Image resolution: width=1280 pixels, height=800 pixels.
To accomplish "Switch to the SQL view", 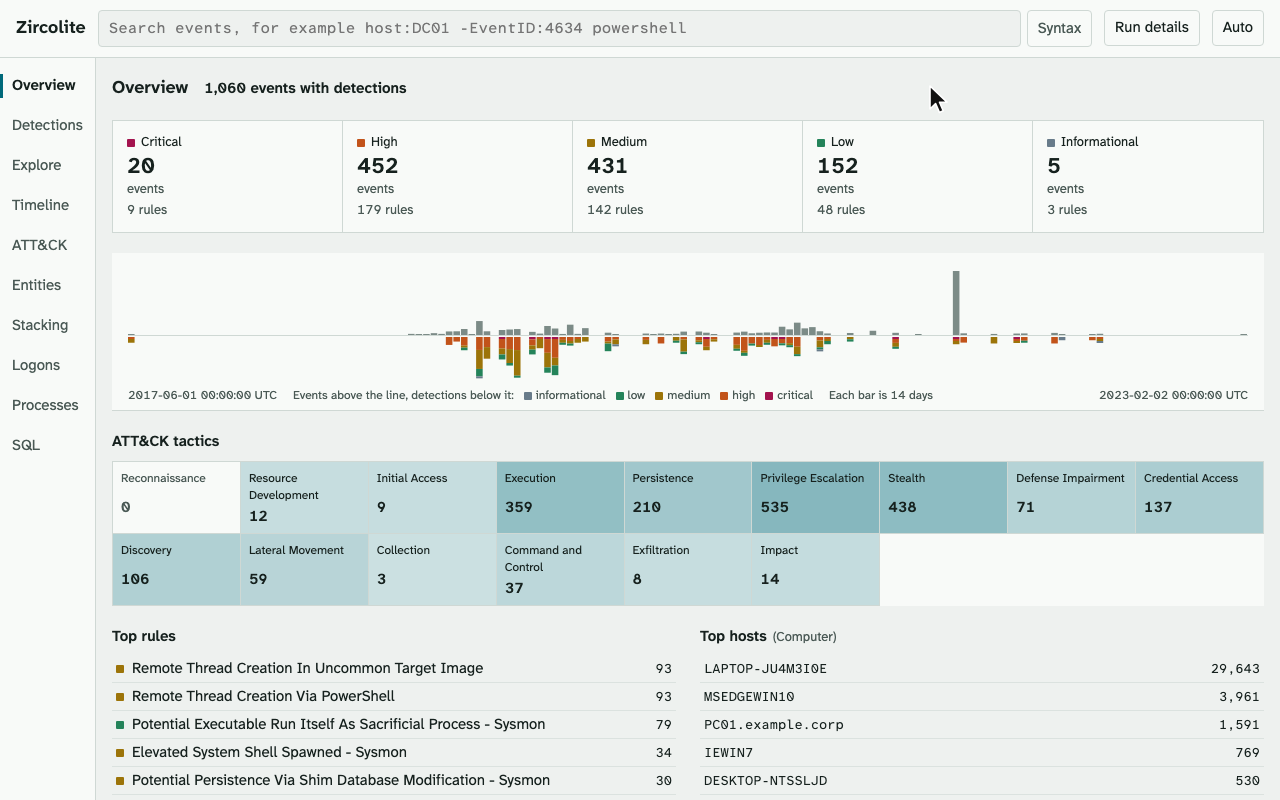I will 47,445.
